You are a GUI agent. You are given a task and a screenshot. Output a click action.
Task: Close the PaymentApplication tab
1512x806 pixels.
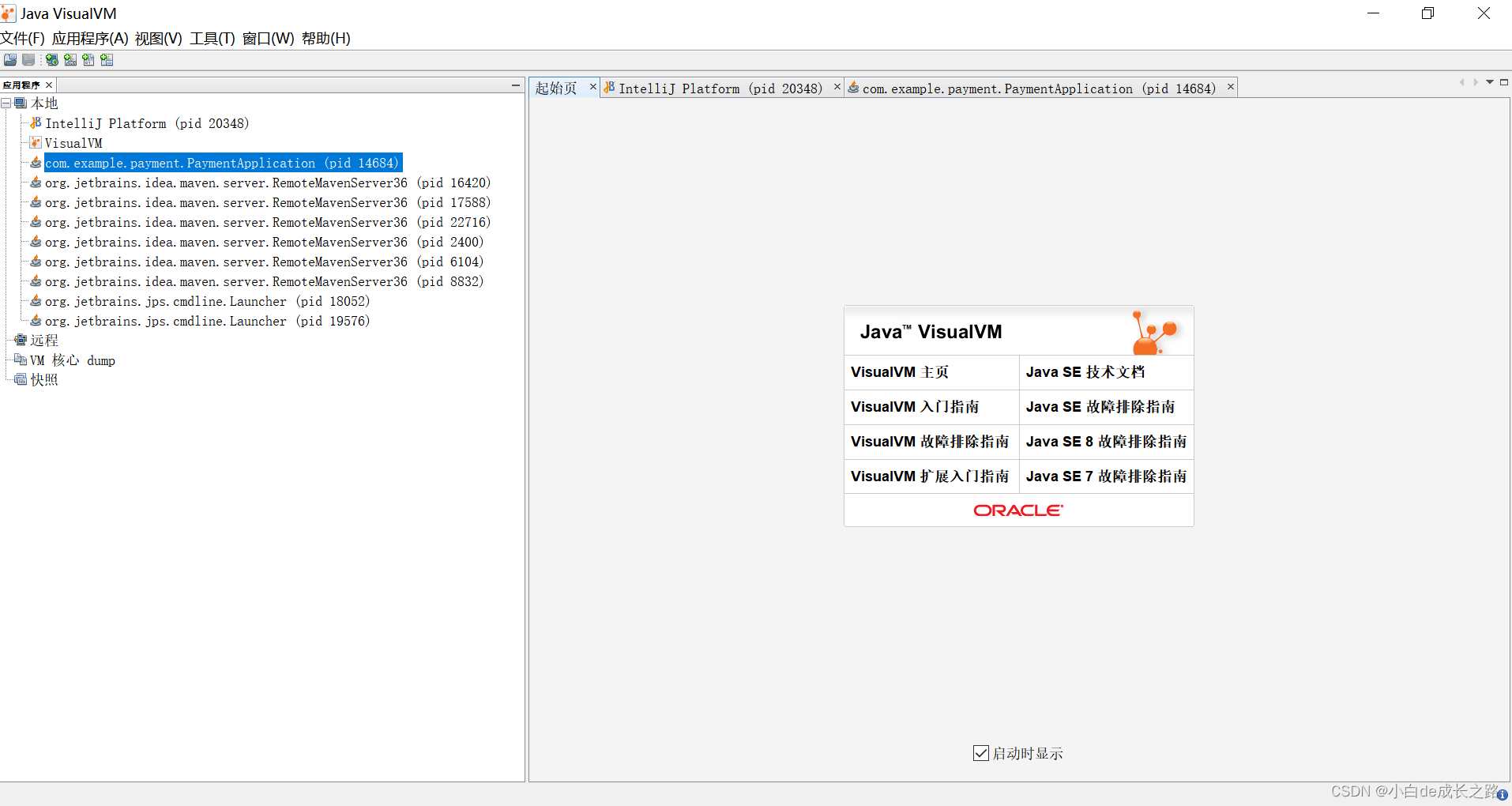(x=1231, y=87)
